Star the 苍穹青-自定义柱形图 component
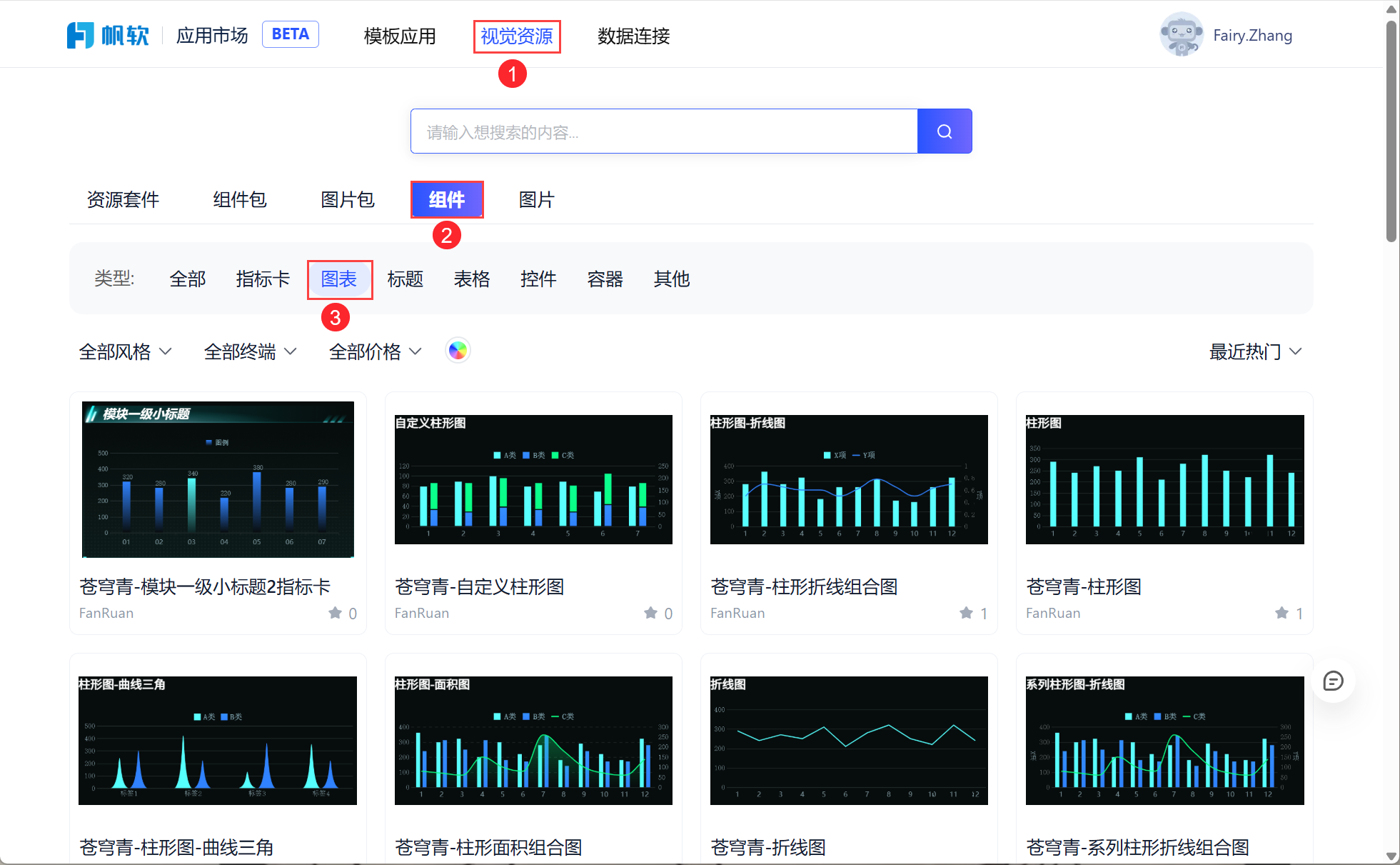Viewport: 1400px width, 865px height. tap(650, 613)
